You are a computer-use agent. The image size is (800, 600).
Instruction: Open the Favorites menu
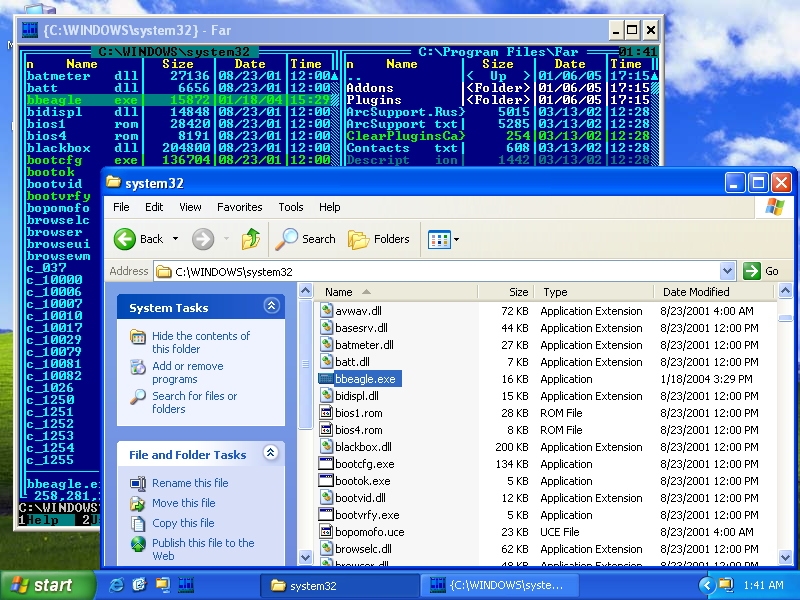pyautogui.click(x=239, y=207)
